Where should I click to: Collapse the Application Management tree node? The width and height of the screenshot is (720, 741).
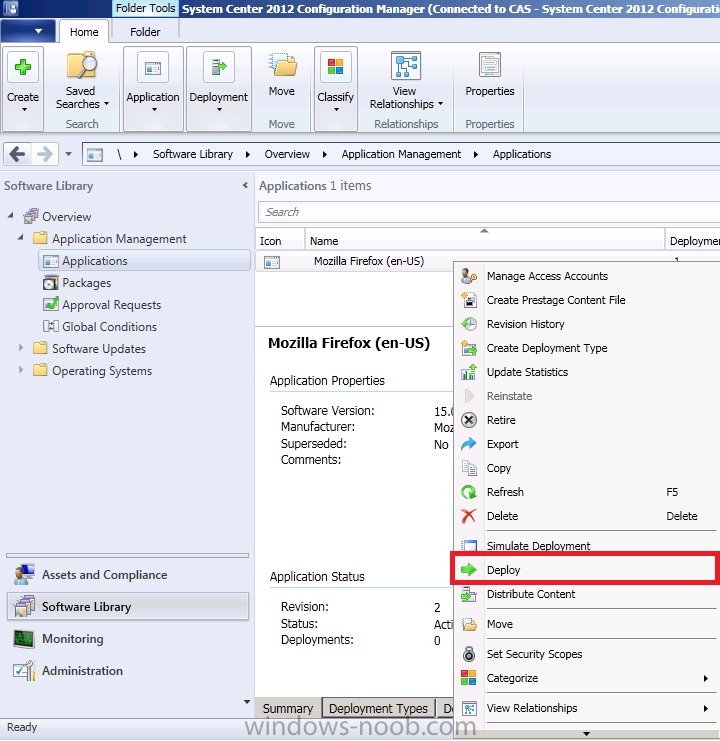point(20,237)
